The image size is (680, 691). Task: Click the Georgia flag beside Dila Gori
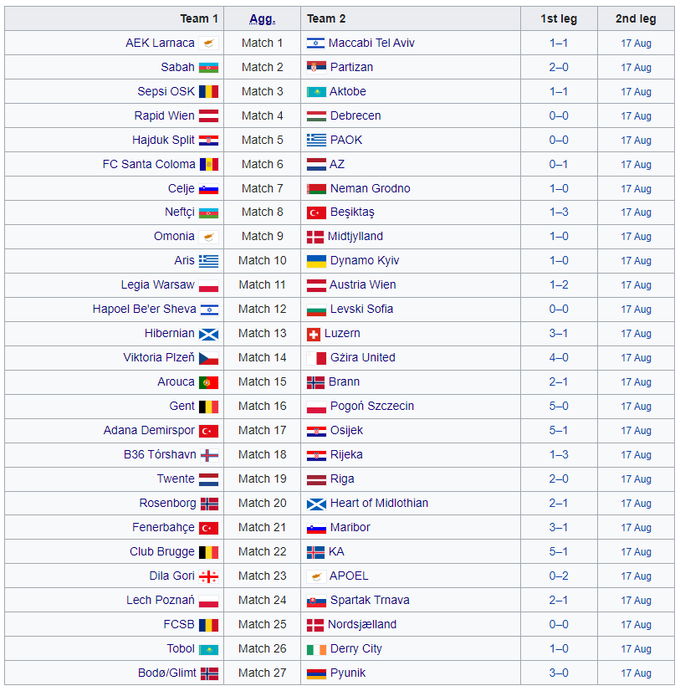[x=208, y=576]
